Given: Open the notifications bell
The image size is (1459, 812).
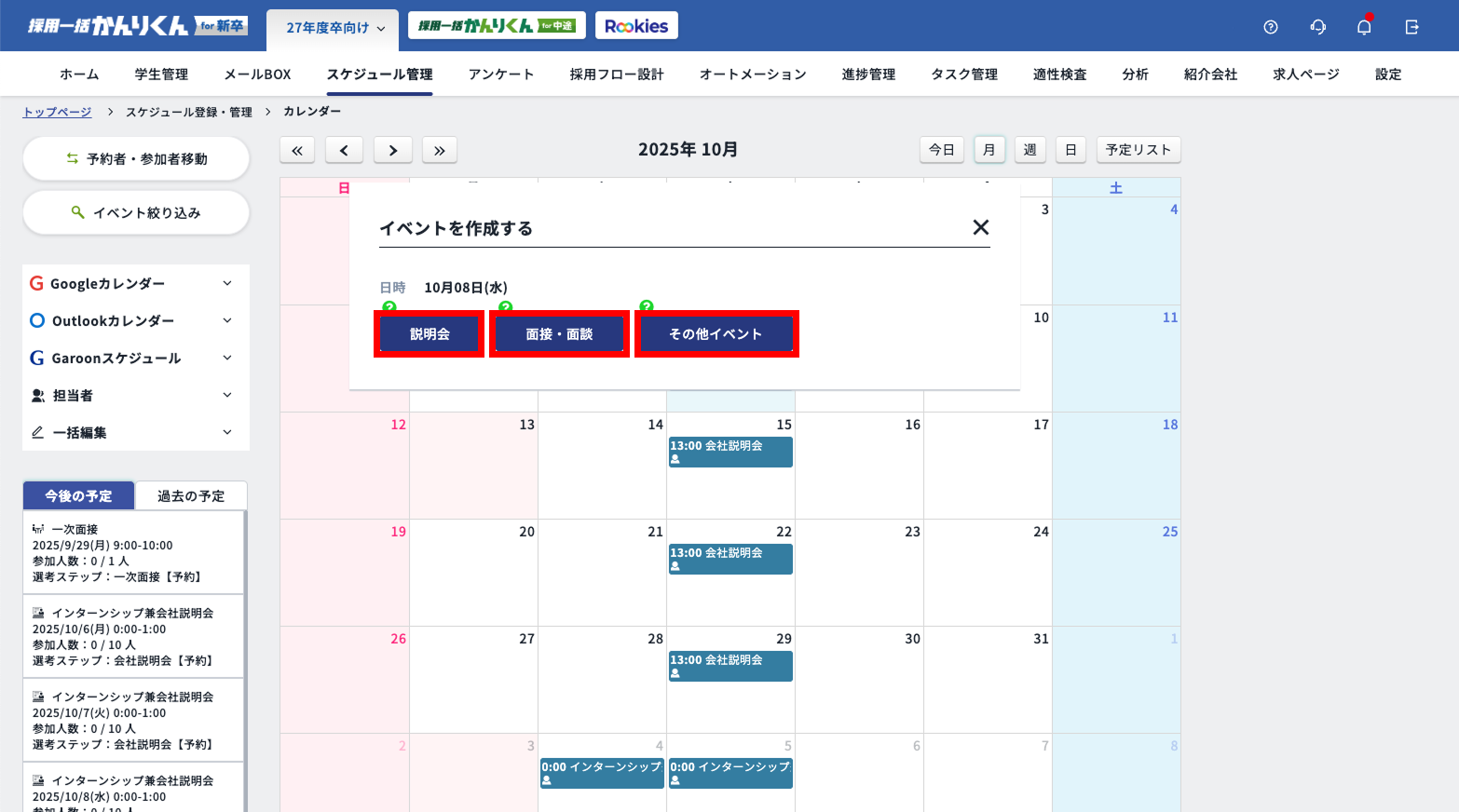Looking at the screenshot, I should (x=1364, y=27).
